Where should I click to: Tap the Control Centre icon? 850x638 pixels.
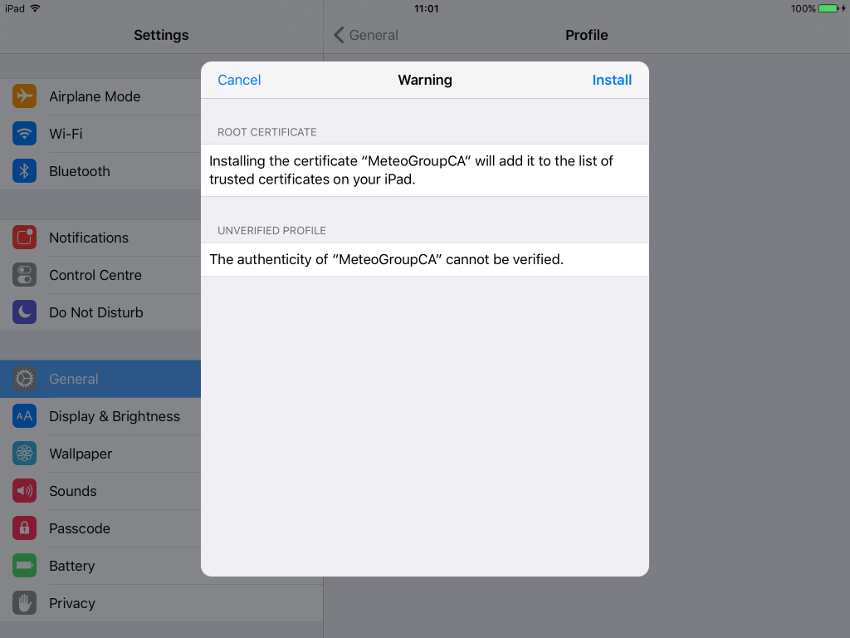(x=25, y=275)
